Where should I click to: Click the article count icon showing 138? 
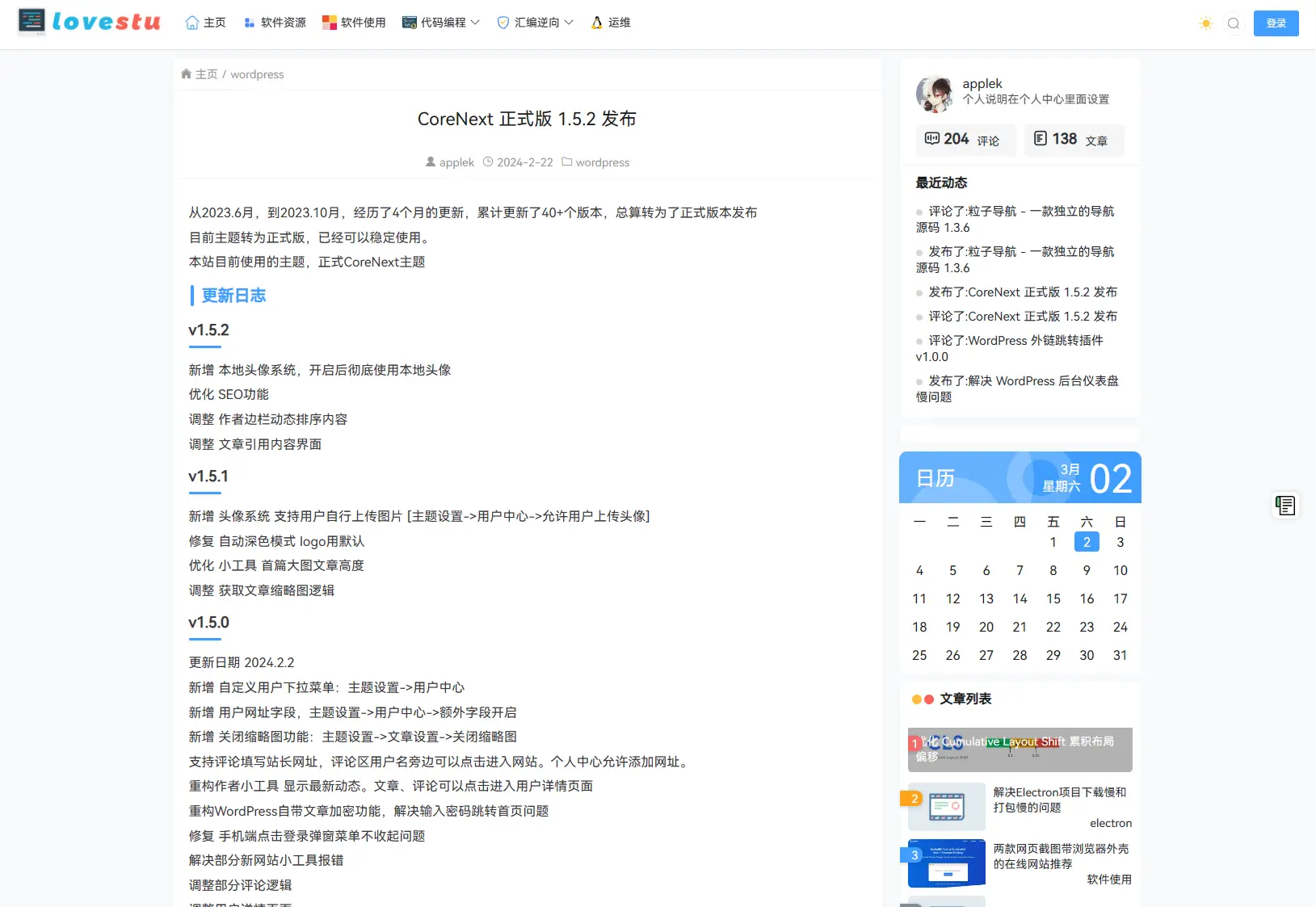pos(1040,138)
